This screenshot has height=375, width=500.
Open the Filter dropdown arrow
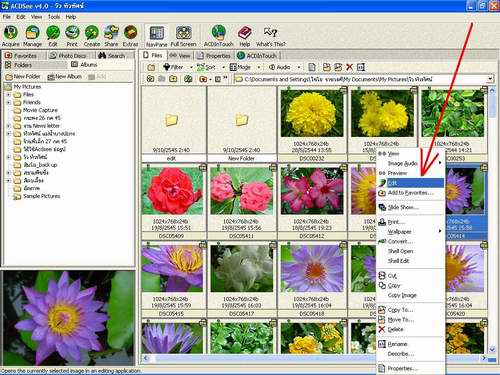191,67
